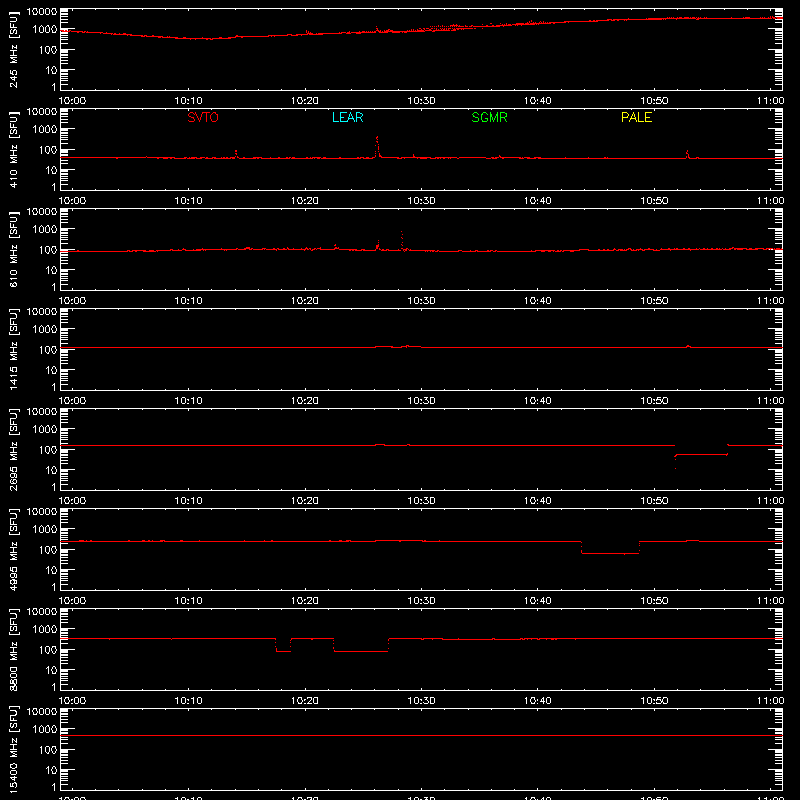This screenshot has height=800, width=800.
Task: Click the green SGMR station label
Action: [489, 117]
